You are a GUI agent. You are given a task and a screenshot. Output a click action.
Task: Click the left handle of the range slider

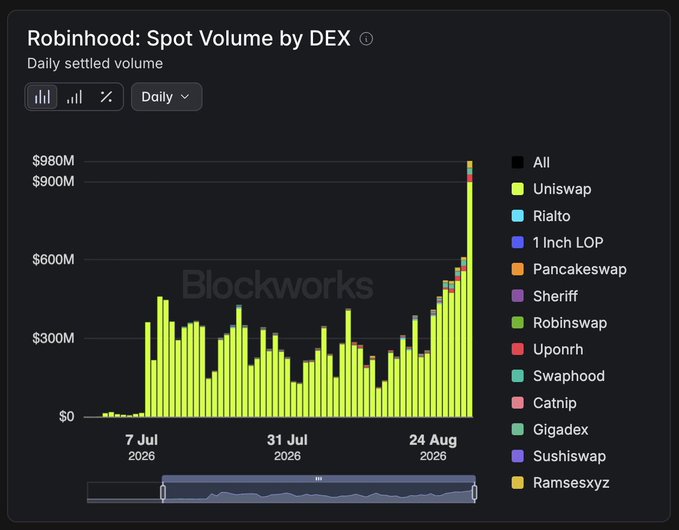[163, 492]
